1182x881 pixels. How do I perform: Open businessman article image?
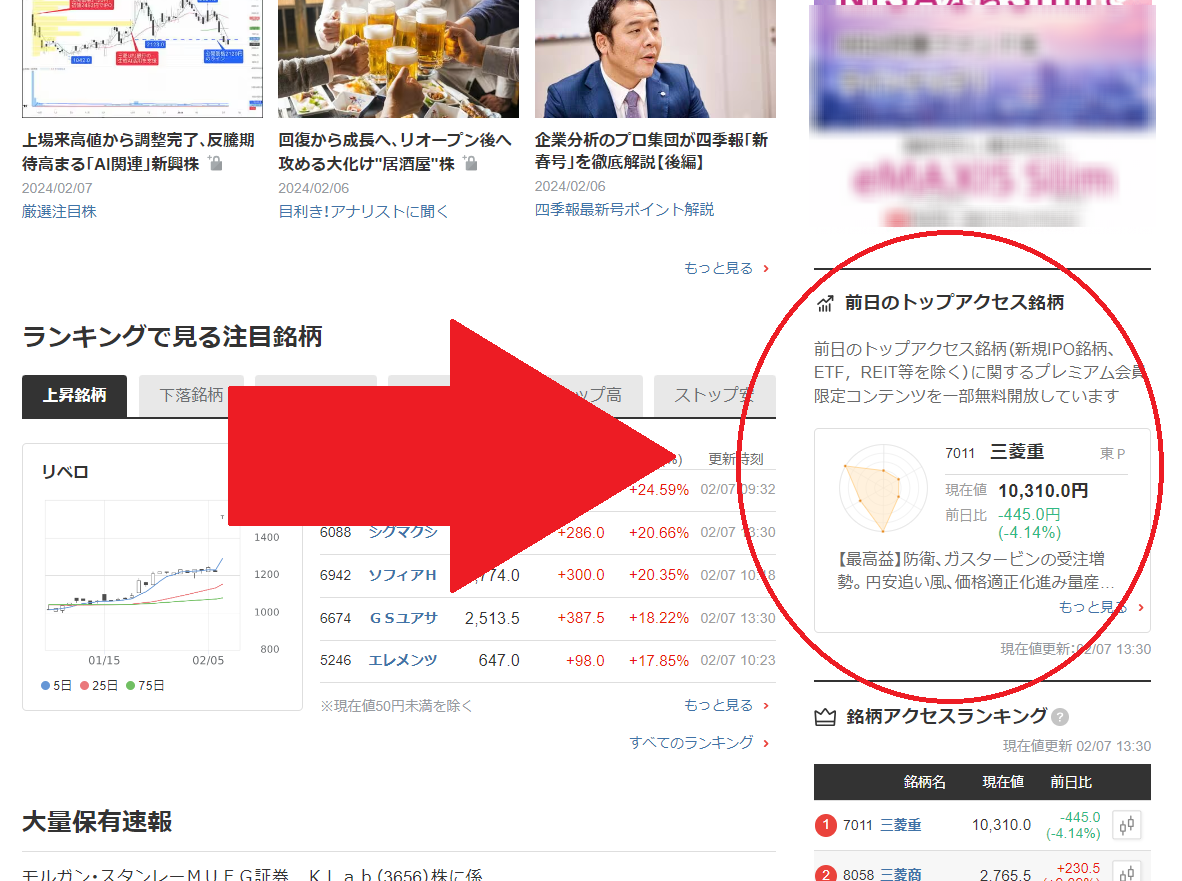(655, 59)
